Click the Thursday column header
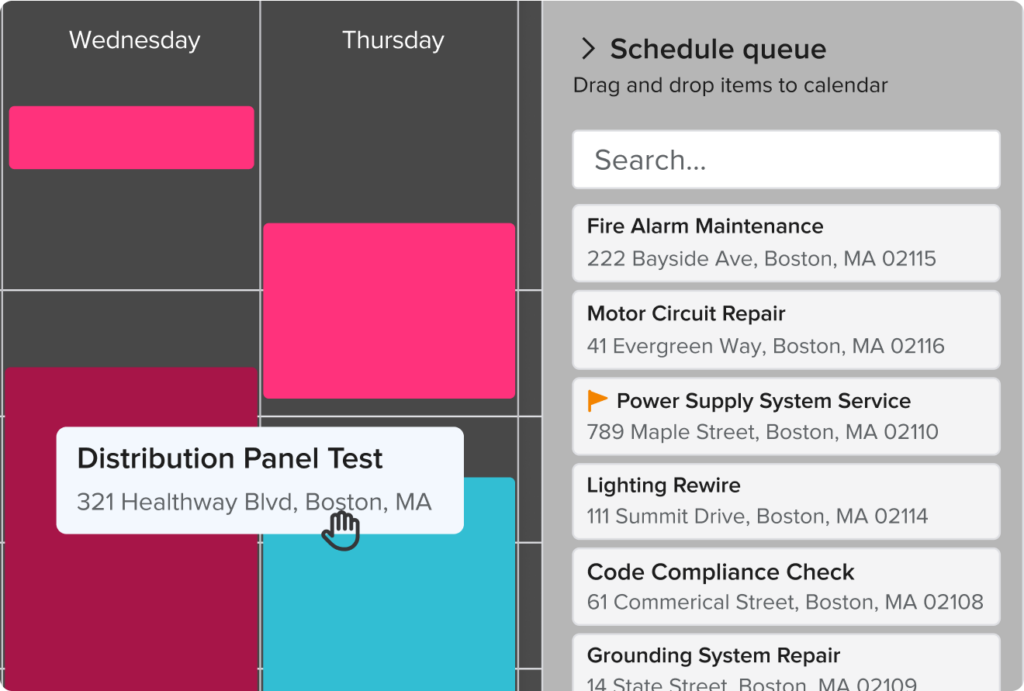The width and height of the screenshot is (1024, 691). tap(392, 40)
